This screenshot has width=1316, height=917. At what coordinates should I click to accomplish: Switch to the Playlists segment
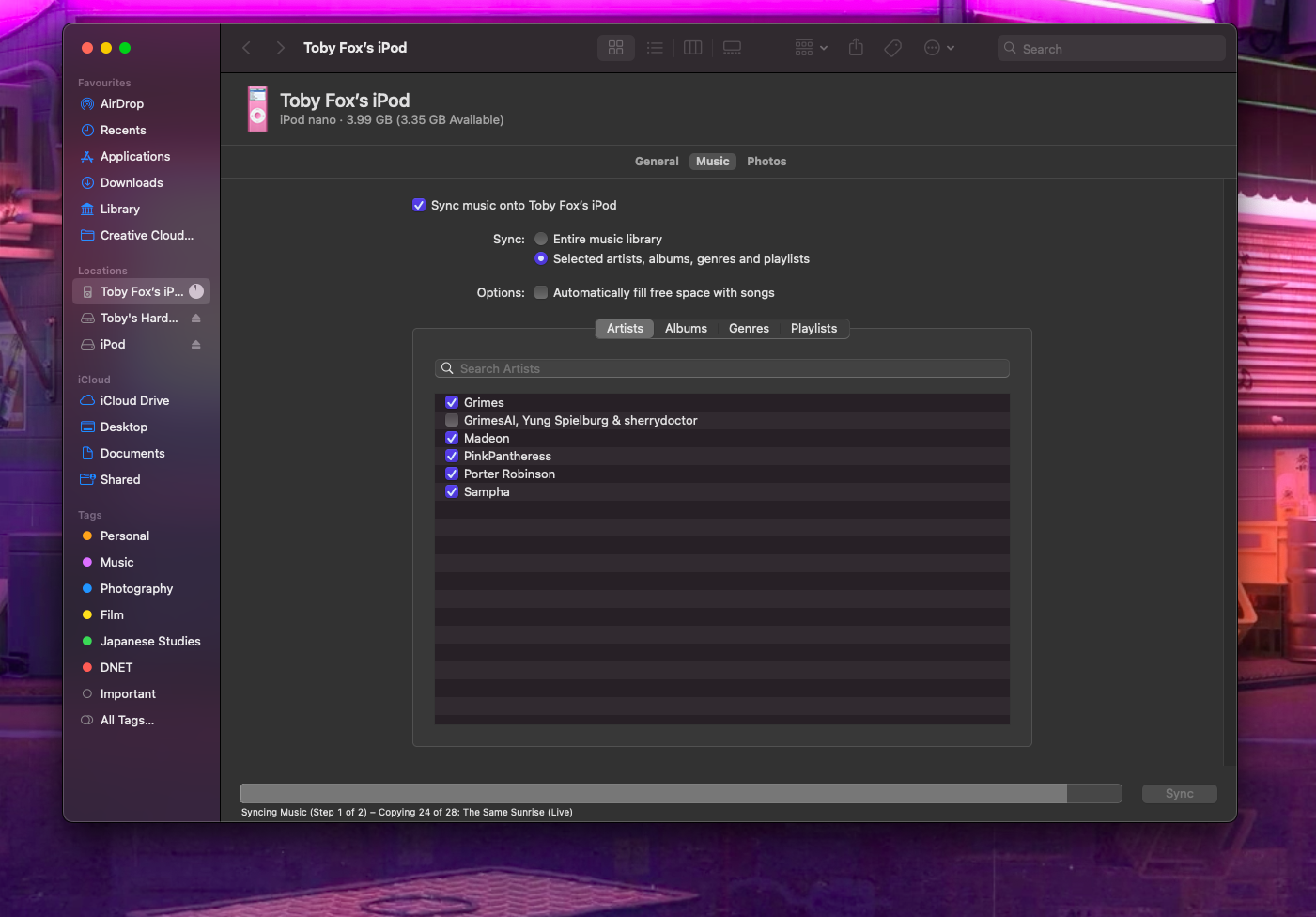[x=813, y=329]
